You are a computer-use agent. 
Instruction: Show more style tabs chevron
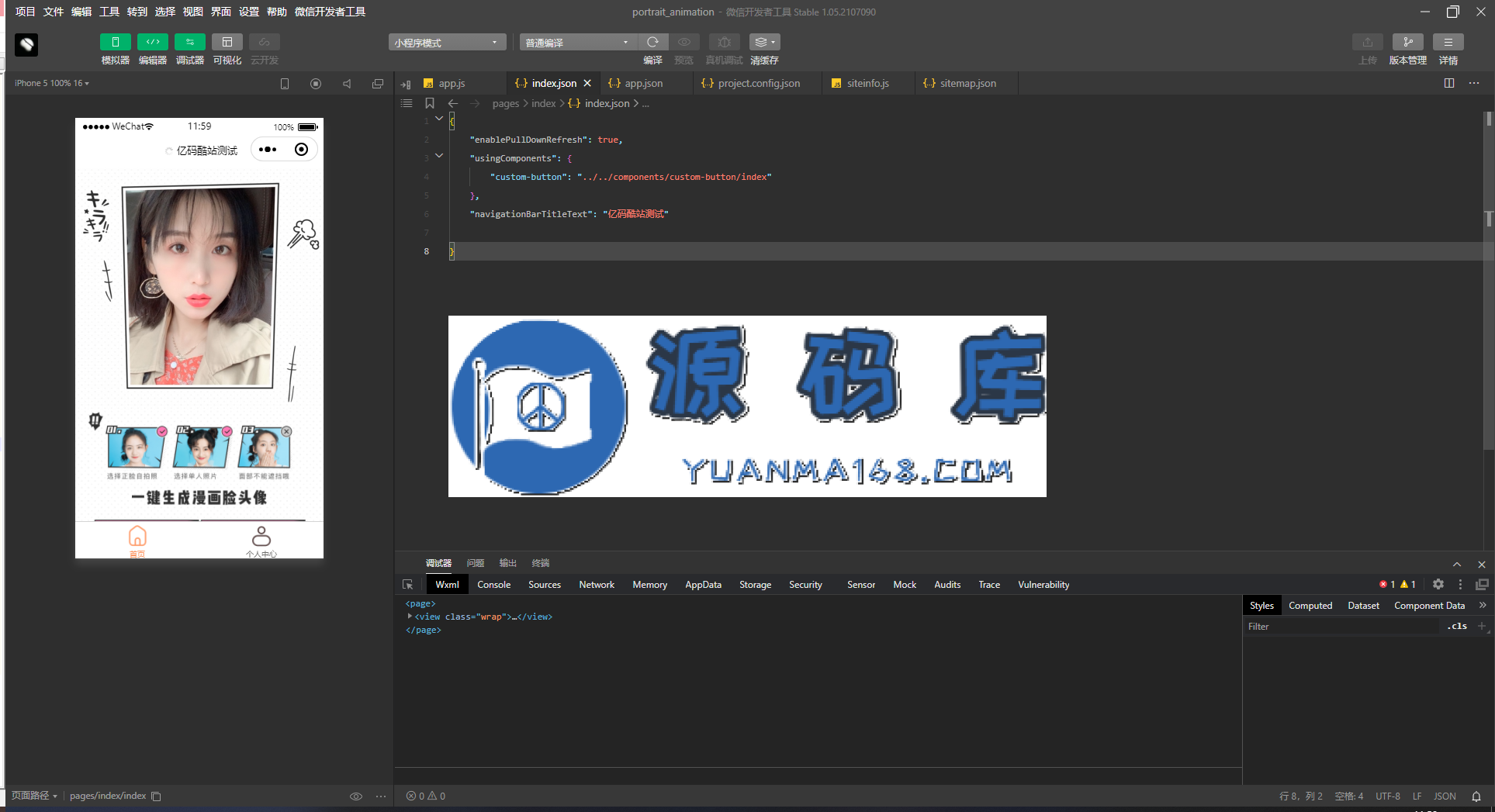1483,606
